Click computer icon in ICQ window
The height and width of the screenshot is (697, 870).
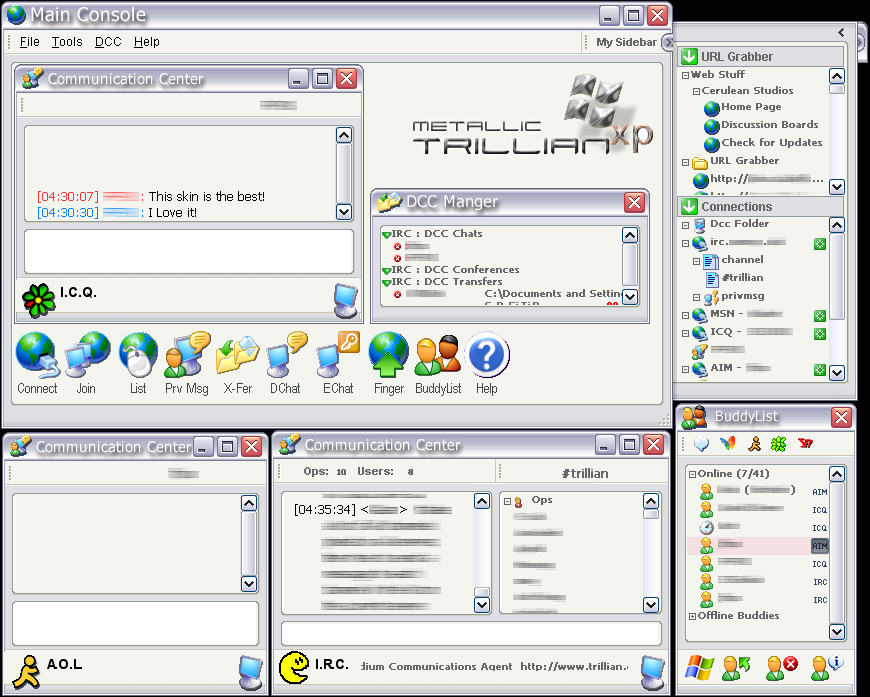coord(346,301)
